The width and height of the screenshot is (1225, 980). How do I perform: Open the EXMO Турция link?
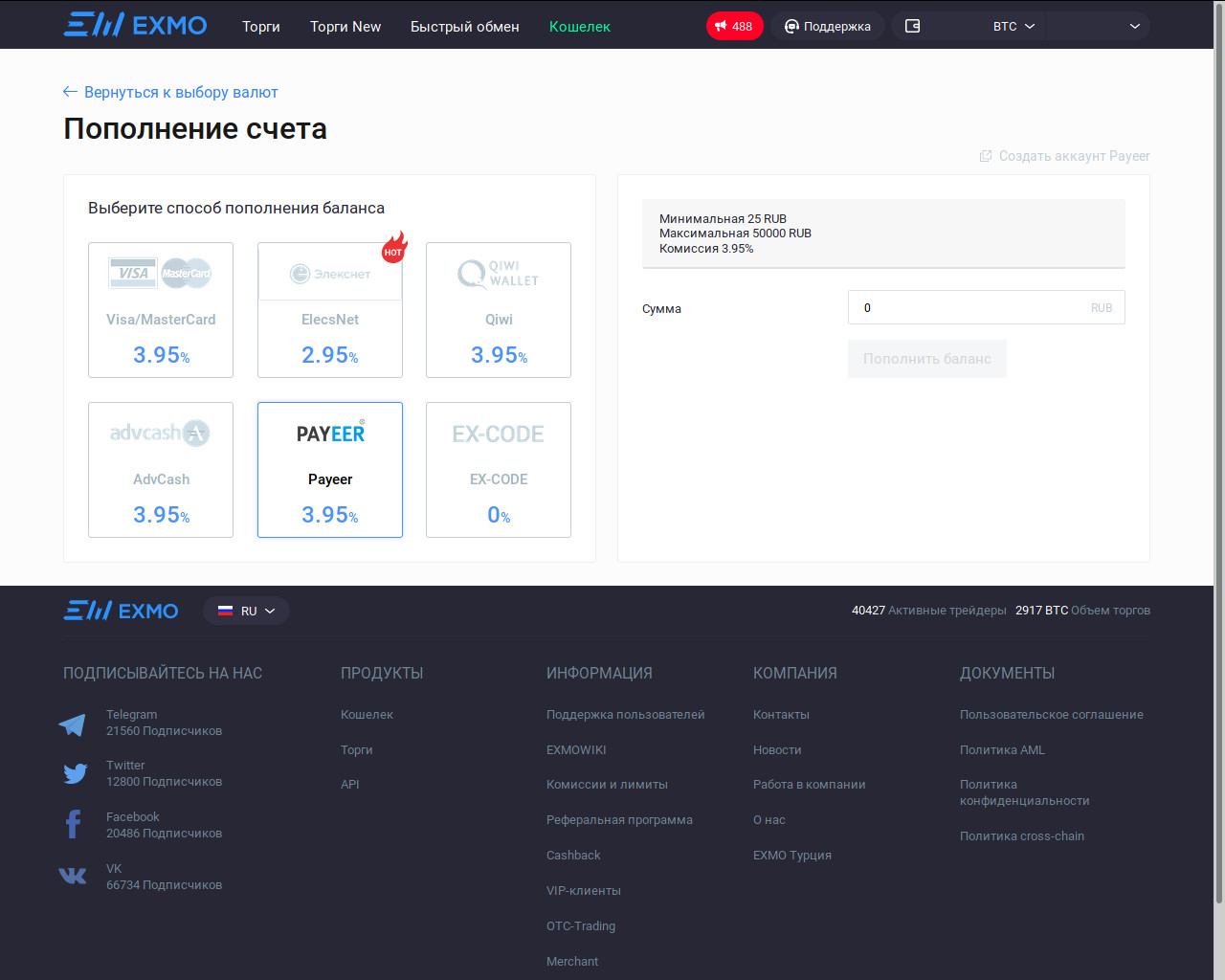(792, 856)
